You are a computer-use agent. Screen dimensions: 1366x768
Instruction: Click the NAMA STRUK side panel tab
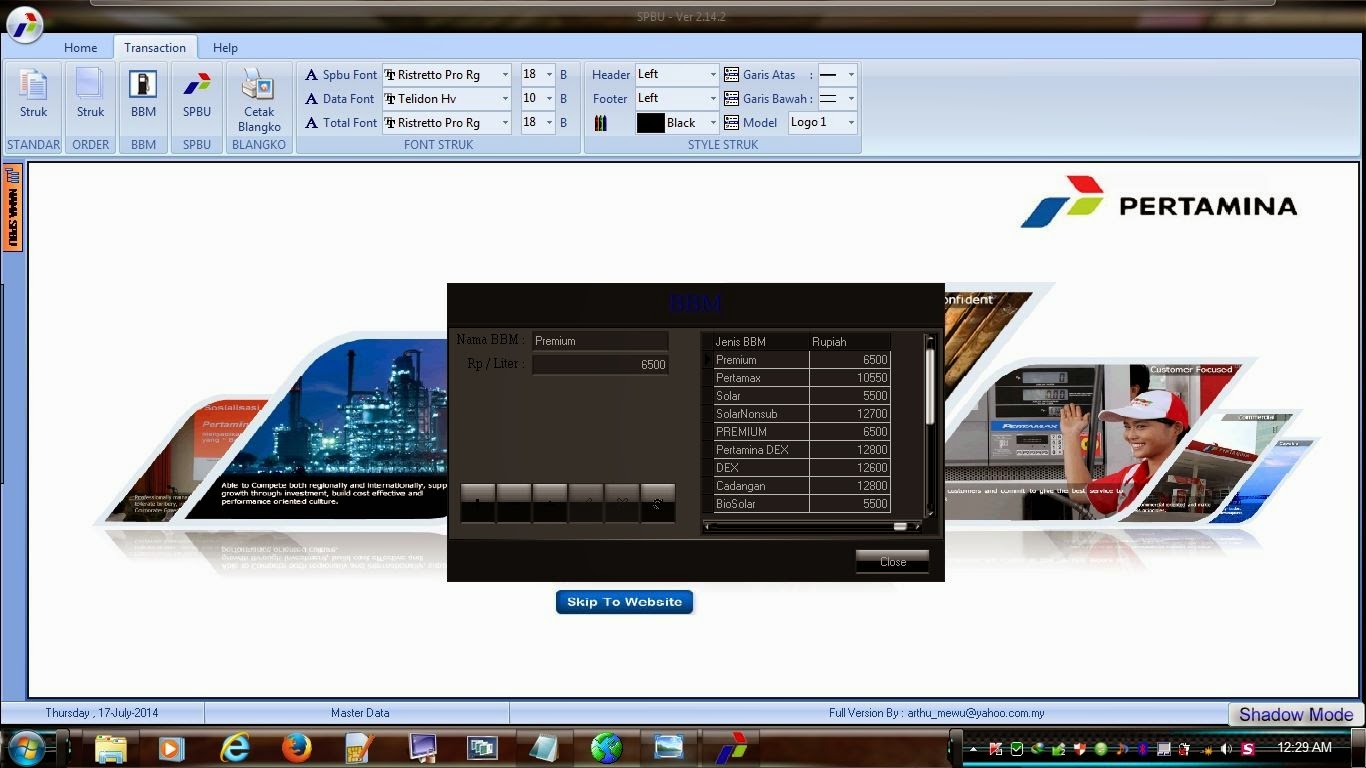click(13, 208)
